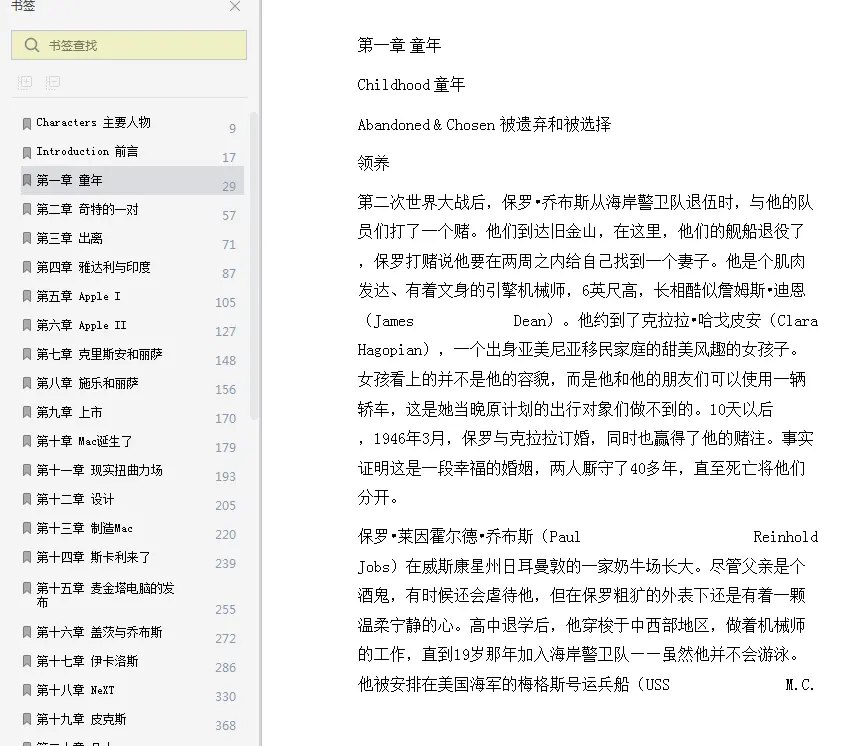
Task: Expand all bookmarks icon
Action: 25,82
